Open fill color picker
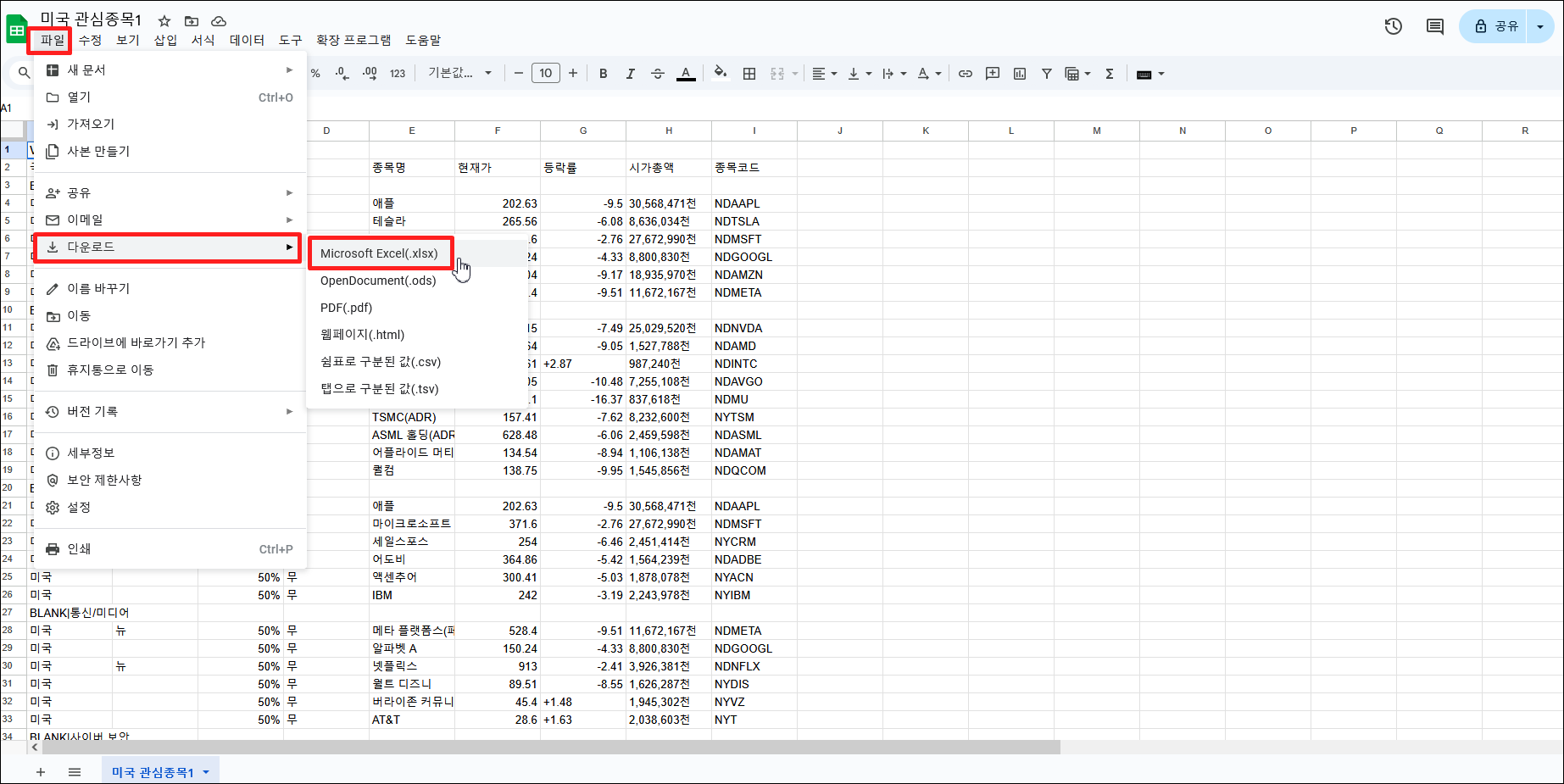1564x784 pixels. pos(721,74)
